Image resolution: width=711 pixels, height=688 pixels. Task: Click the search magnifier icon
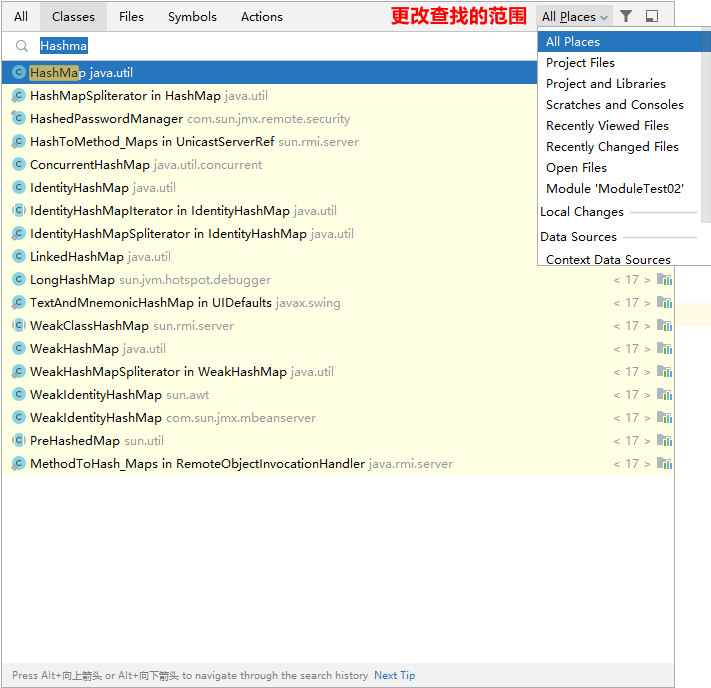21,46
